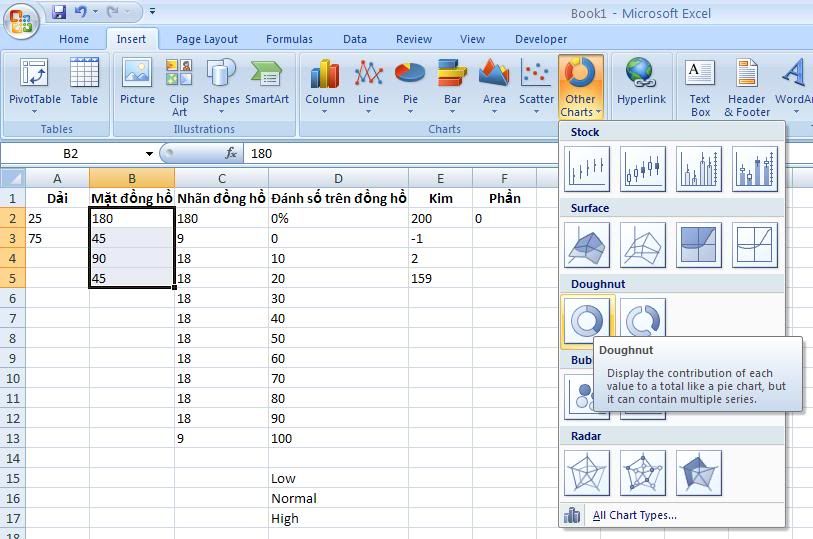Open the Clip Art tool
Screen dimensions: 813x539
tap(179, 87)
